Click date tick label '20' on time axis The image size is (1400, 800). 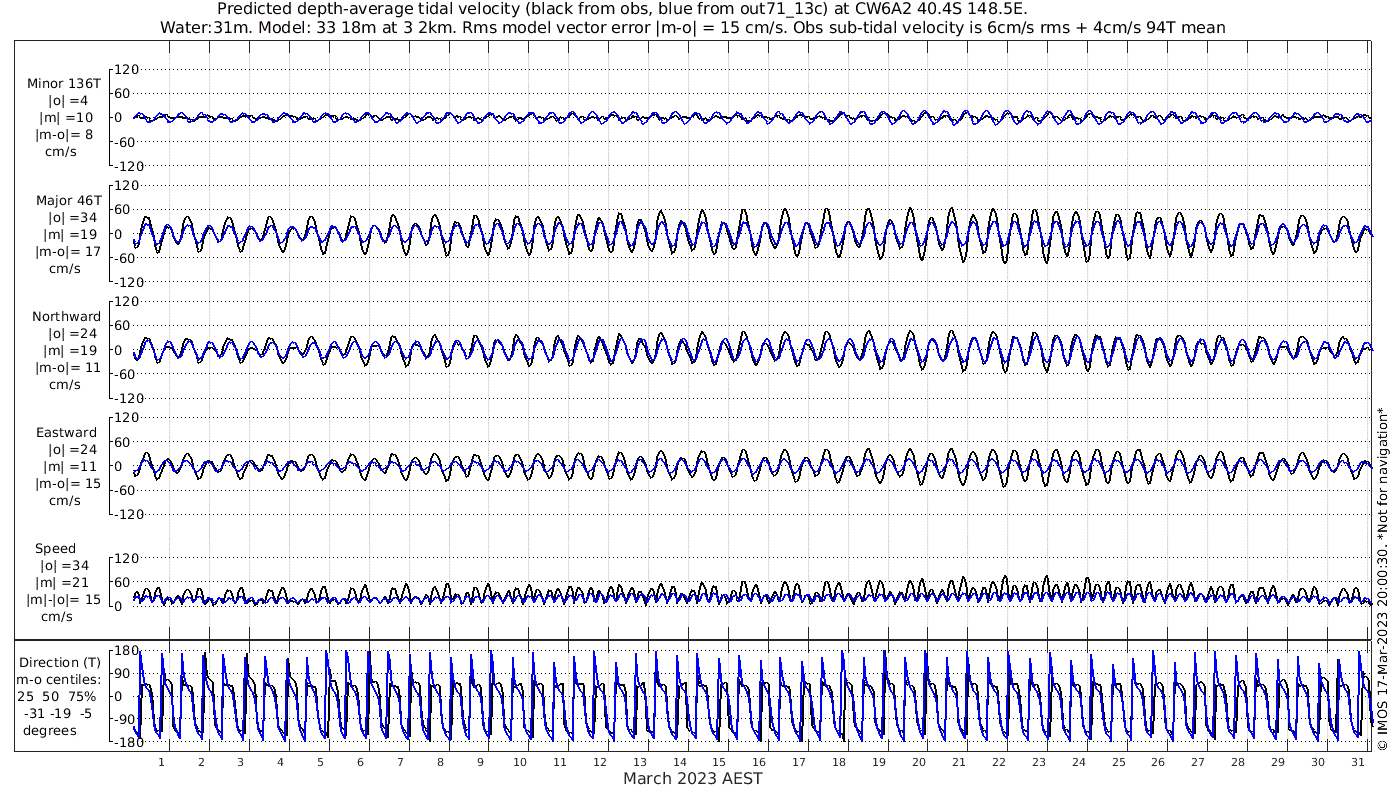919,762
